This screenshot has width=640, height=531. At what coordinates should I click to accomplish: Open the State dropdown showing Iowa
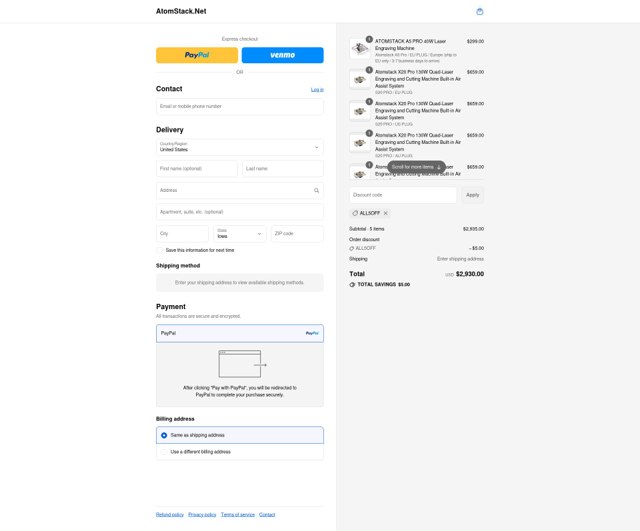click(240, 234)
